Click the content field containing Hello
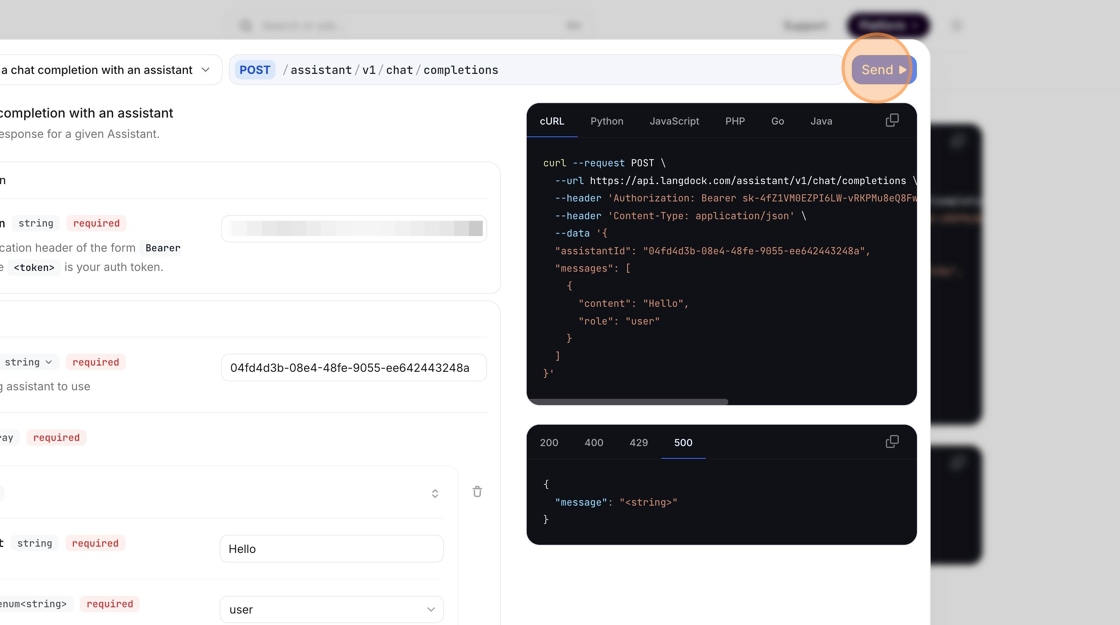1120x625 pixels. pyautogui.click(x=331, y=548)
